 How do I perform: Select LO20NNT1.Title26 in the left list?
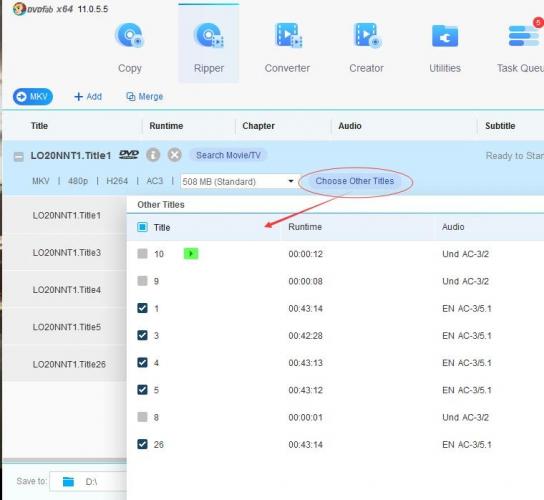pos(65,364)
